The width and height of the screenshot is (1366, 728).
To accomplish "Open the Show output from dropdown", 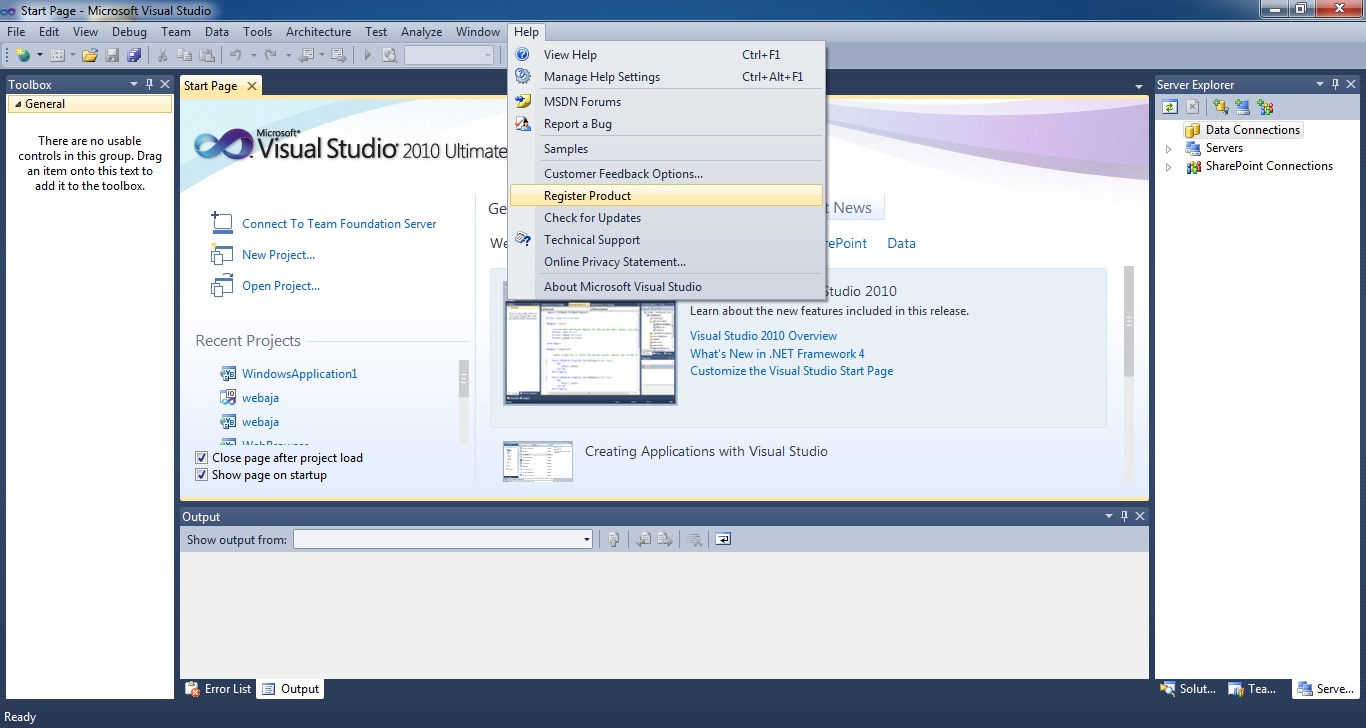I will 585,538.
